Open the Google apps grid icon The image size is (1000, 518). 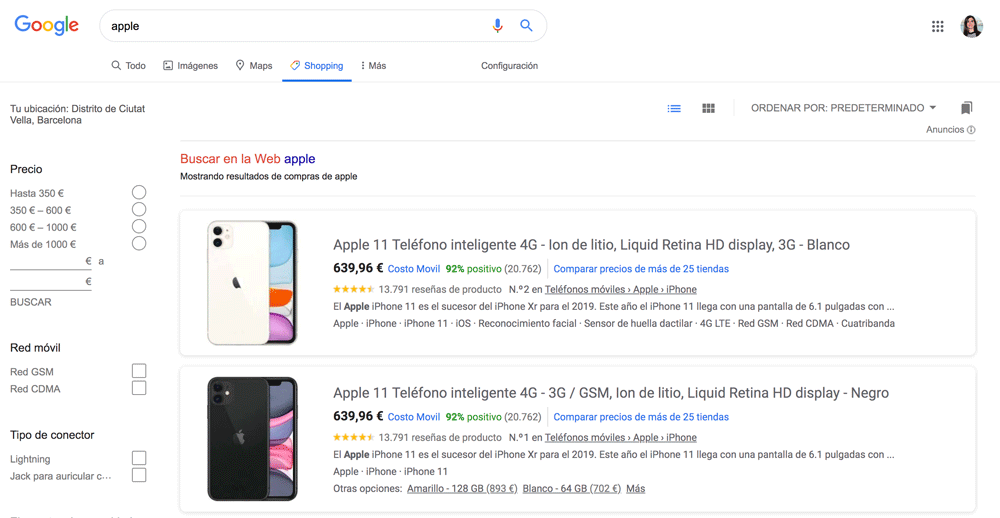(x=937, y=27)
